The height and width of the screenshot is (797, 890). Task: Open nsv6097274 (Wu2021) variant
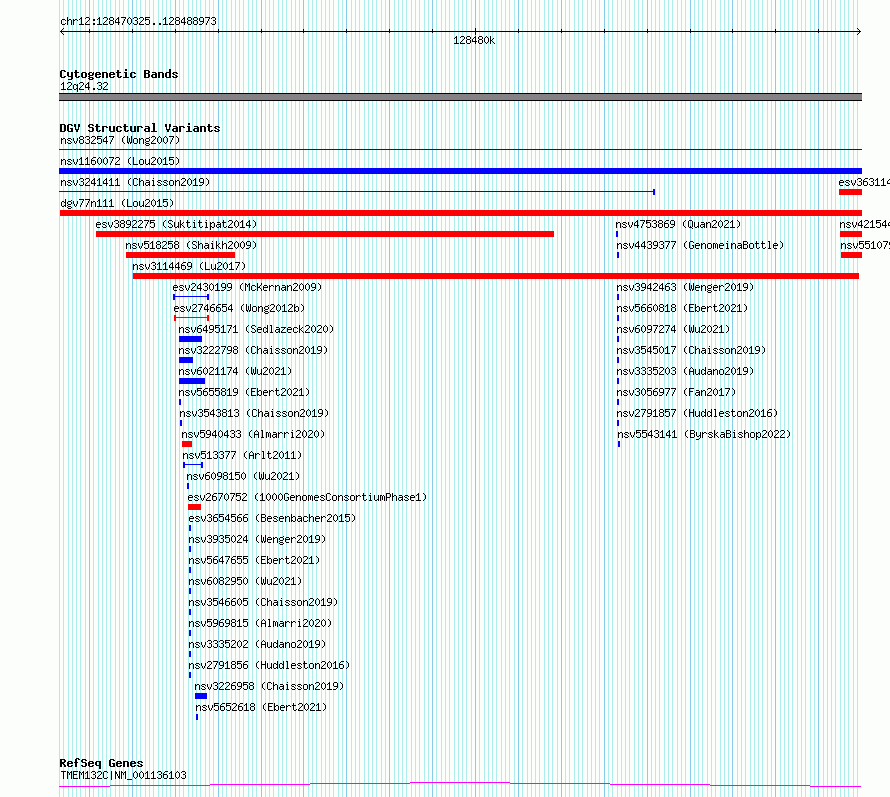pyautogui.click(x=674, y=329)
